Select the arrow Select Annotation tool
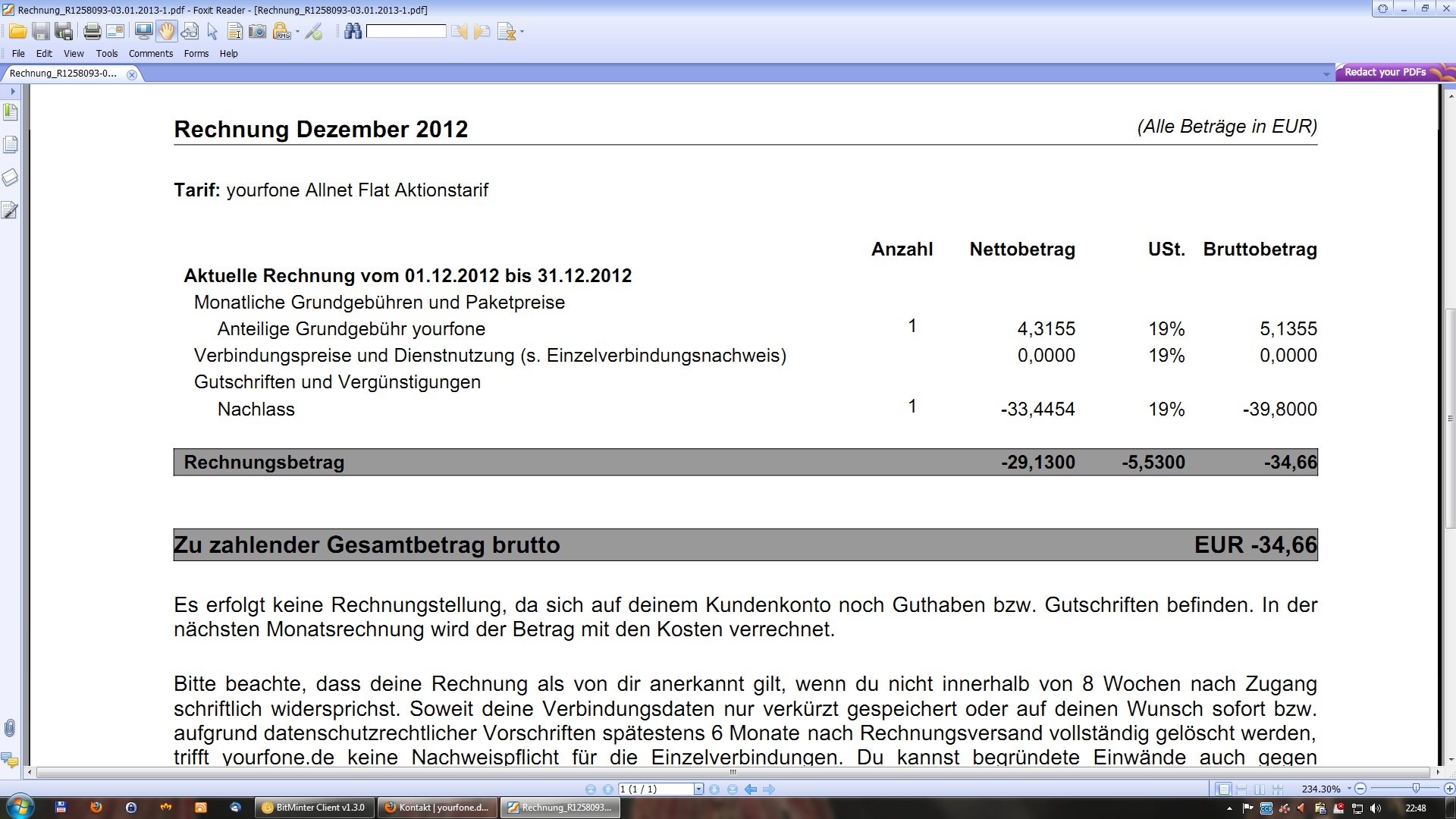1456x819 pixels. (x=212, y=31)
